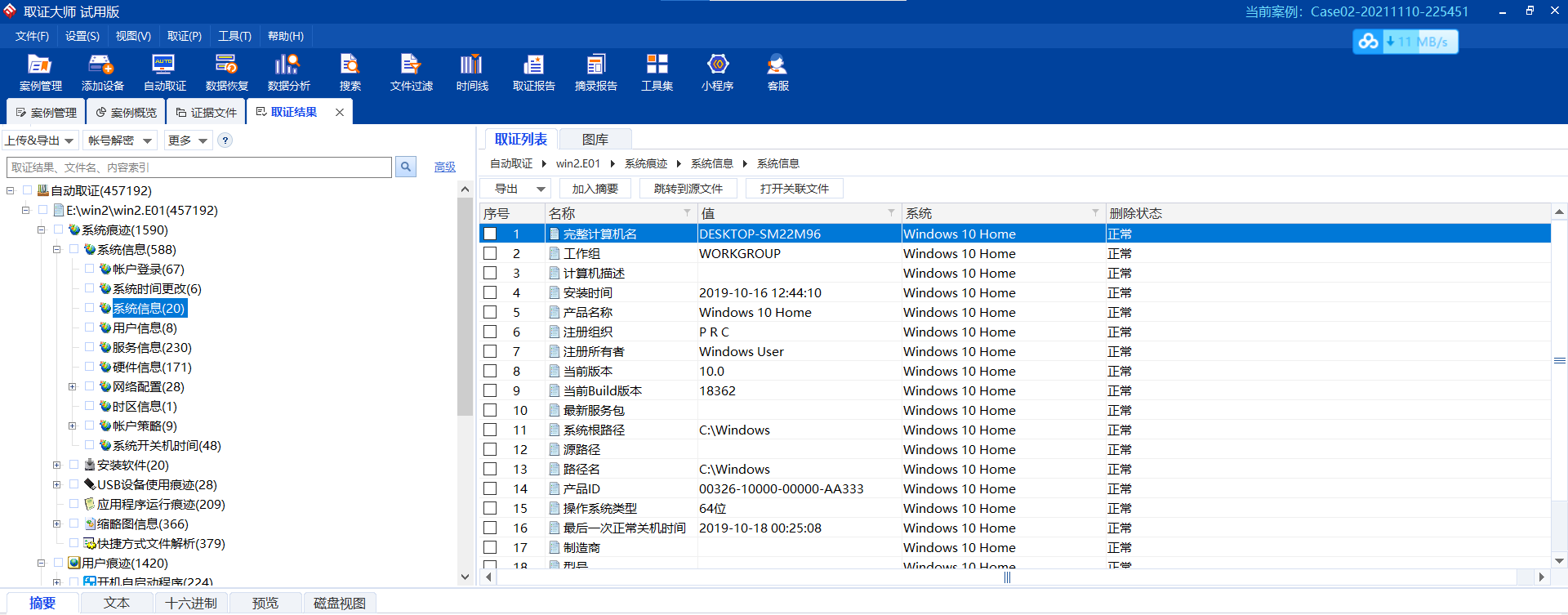Open the 工具集 toolbox
The width and height of the screenshot is (1568, 615).
[657, 73]
